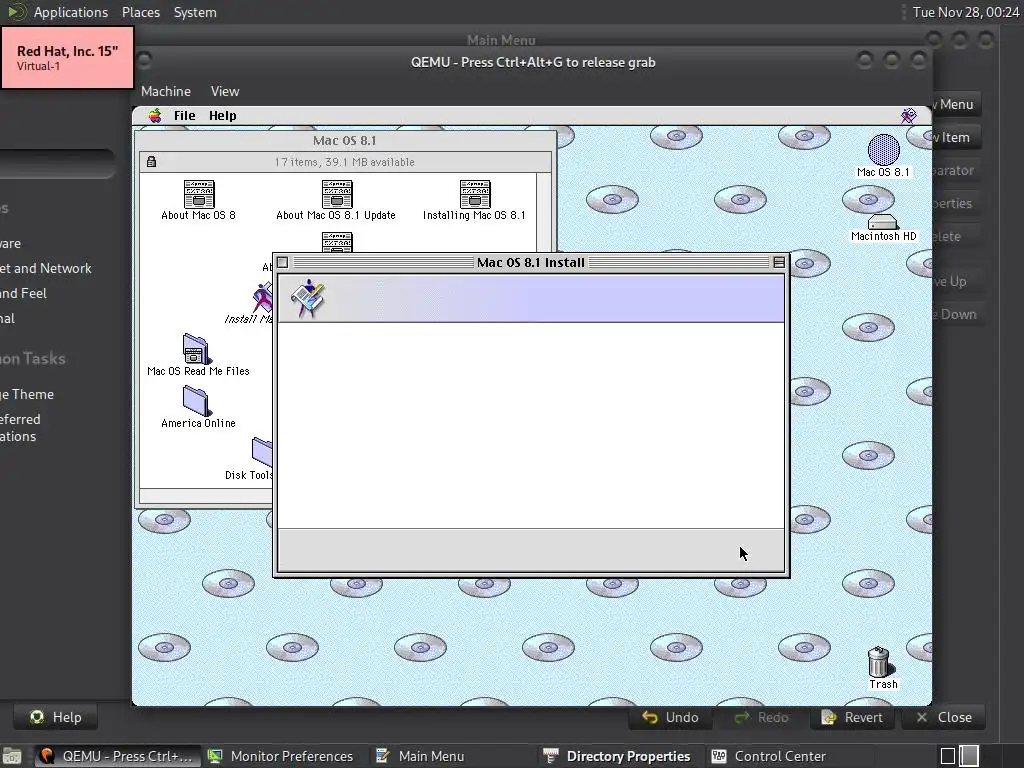Click the Mac OS 8.1 Install title bar
This screenshot has width=1024, height=768.
coord(530,263)
